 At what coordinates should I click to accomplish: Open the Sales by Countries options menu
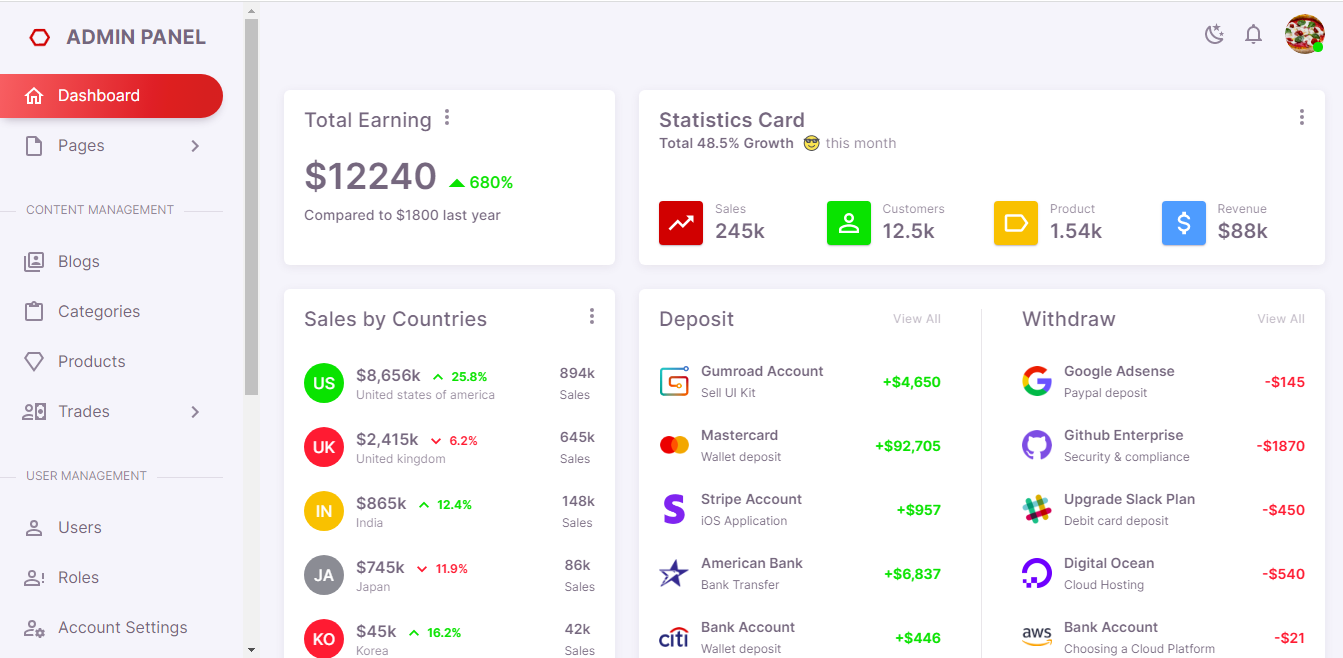[592, 317]
